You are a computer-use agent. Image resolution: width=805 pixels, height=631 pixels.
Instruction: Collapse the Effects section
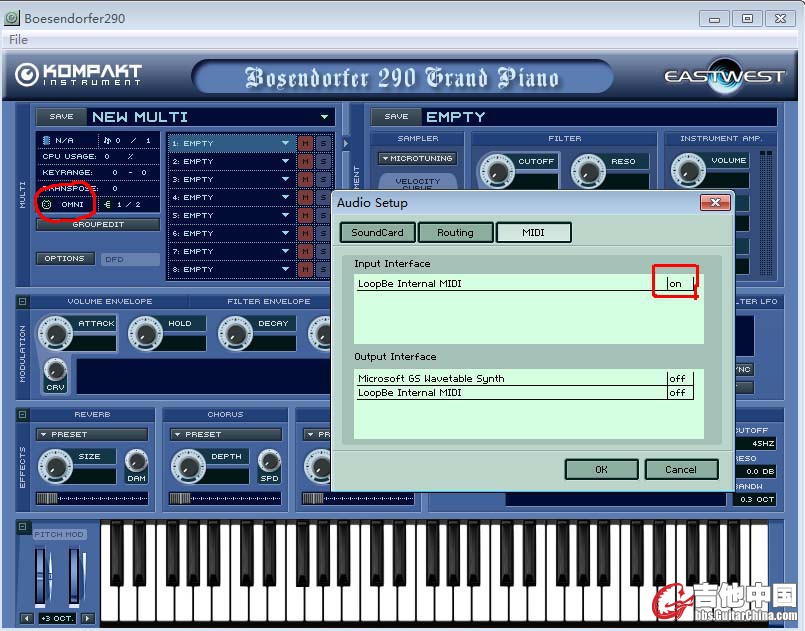[23, 414]
